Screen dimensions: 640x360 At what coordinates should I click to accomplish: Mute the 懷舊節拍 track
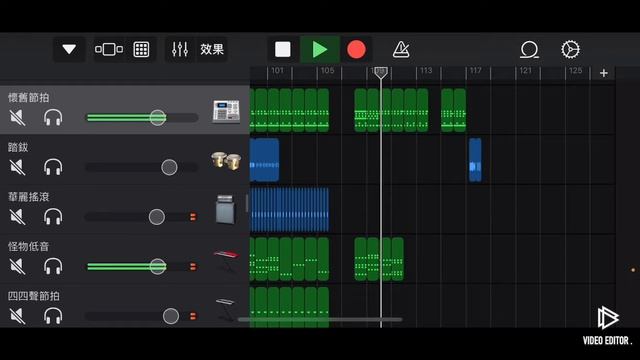(17, 118)
